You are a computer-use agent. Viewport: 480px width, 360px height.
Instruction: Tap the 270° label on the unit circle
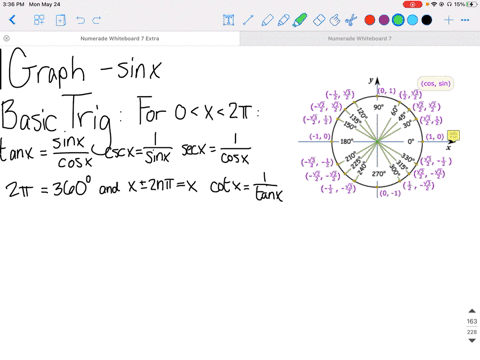click(379, 174)
